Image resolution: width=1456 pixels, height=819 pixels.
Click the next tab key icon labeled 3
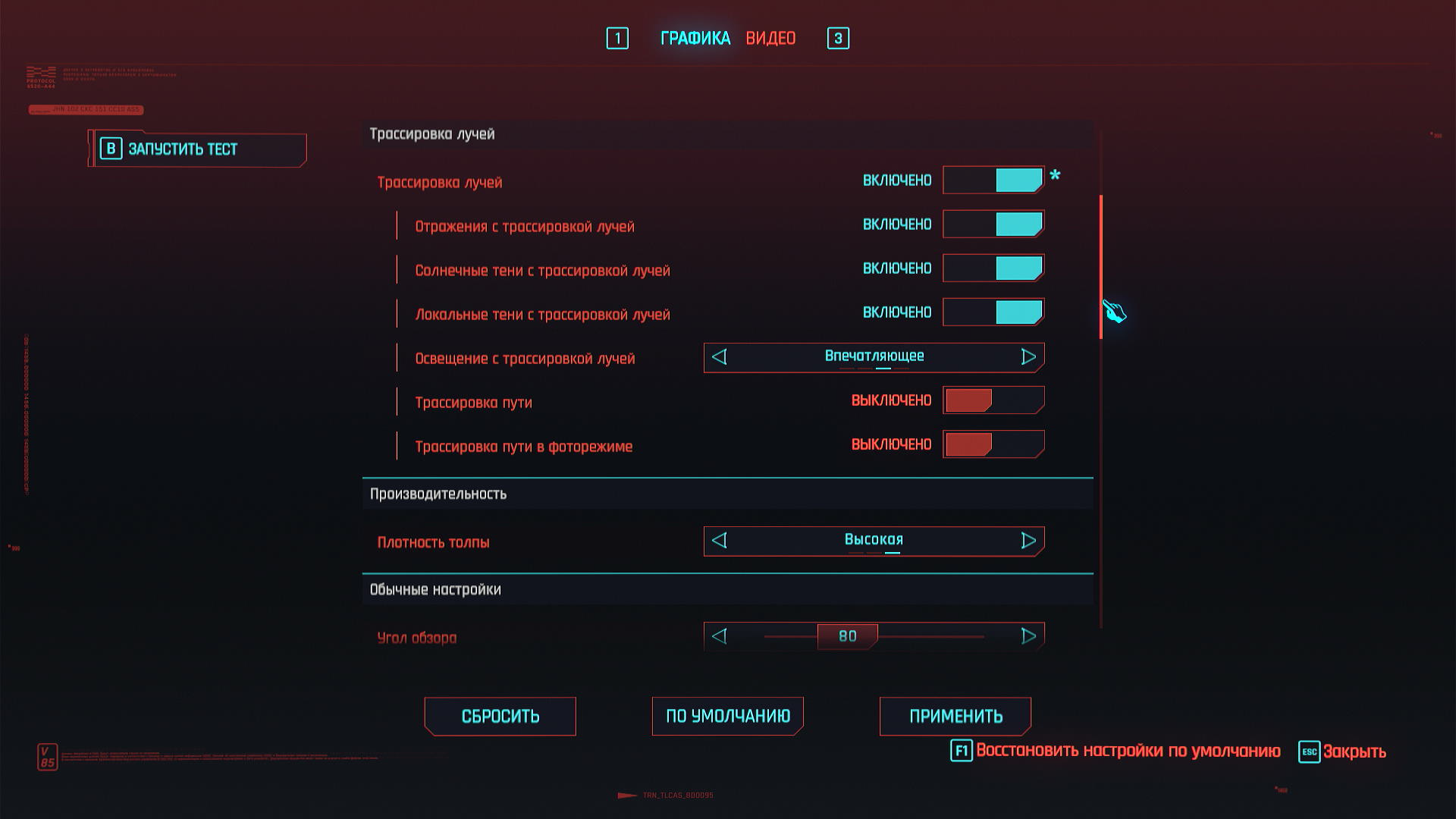click(x=838, y=38)
